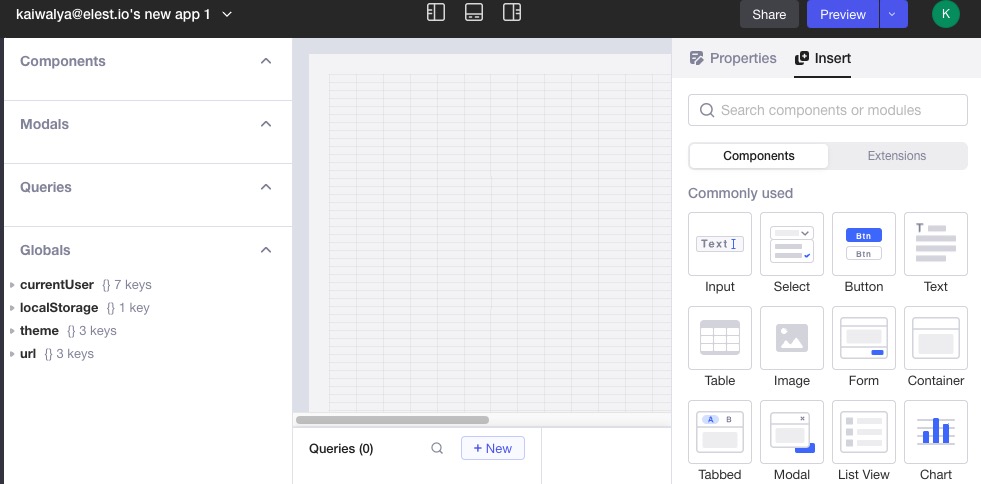The height and width of the screenshot is (484, 981).
Task: Select the Extensions toggle tab
Action: click(x=897, y=156)
